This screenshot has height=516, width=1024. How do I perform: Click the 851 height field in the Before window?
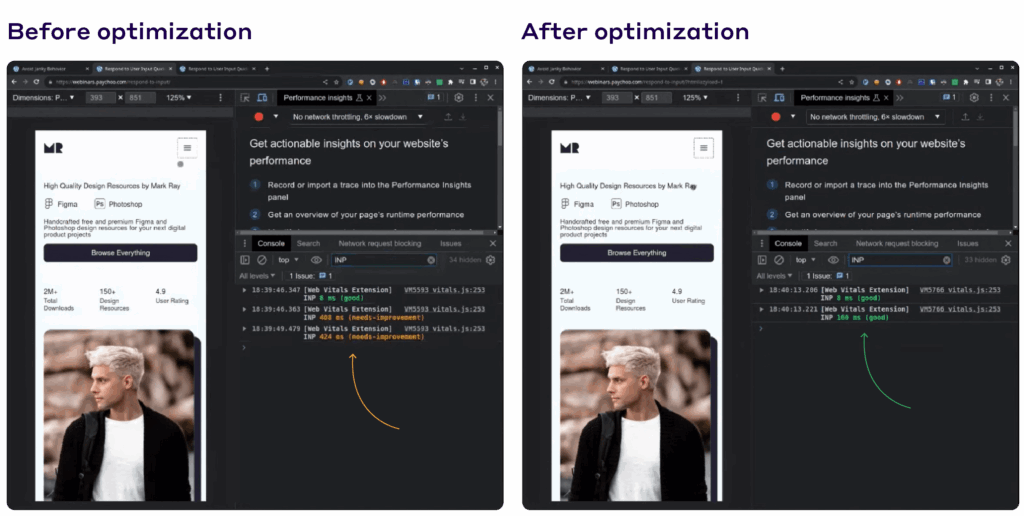140,98
